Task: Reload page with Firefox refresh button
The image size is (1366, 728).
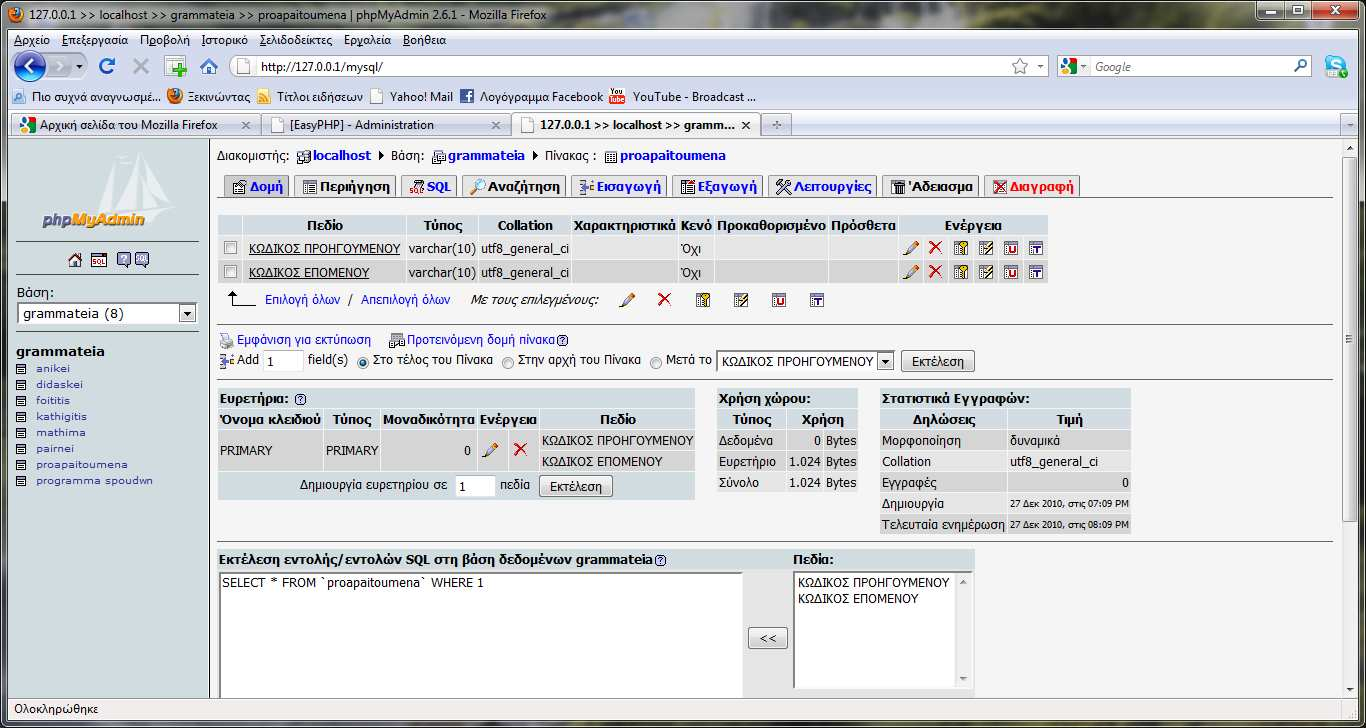Action: (x=107, y=67)
